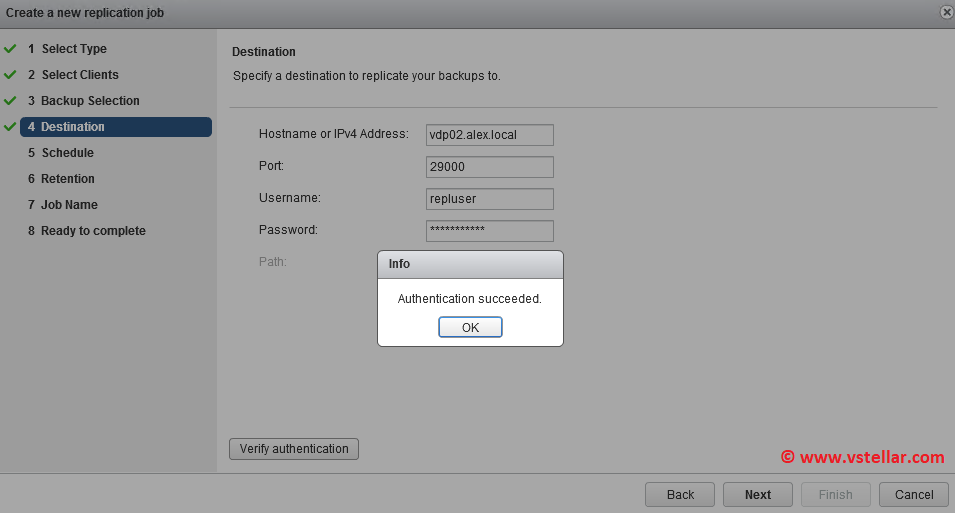Click OK in the Info dialog

coord(470,327)
